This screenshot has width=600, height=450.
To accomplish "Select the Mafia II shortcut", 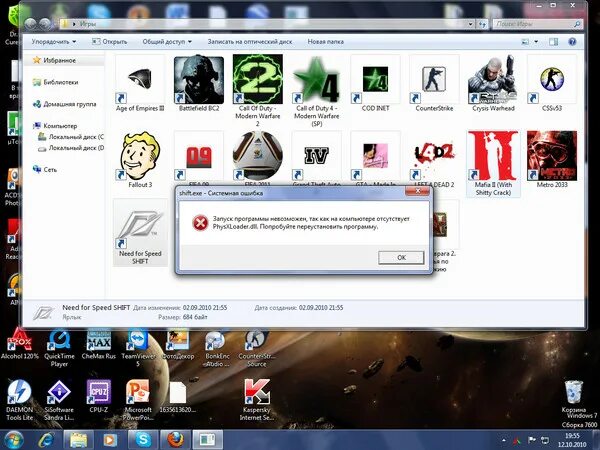I will coord(493,164).
